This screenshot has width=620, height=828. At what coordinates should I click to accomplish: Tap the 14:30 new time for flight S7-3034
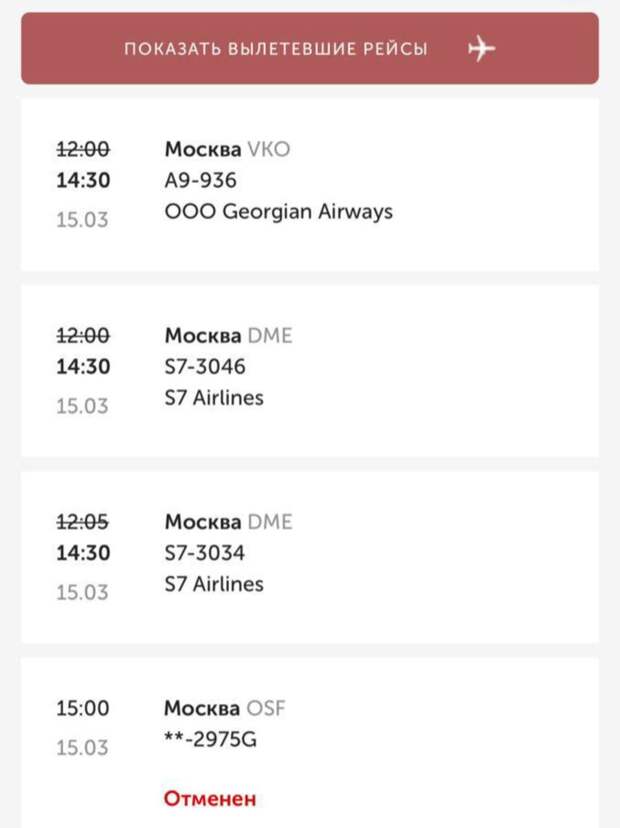[x=82, y=553]
